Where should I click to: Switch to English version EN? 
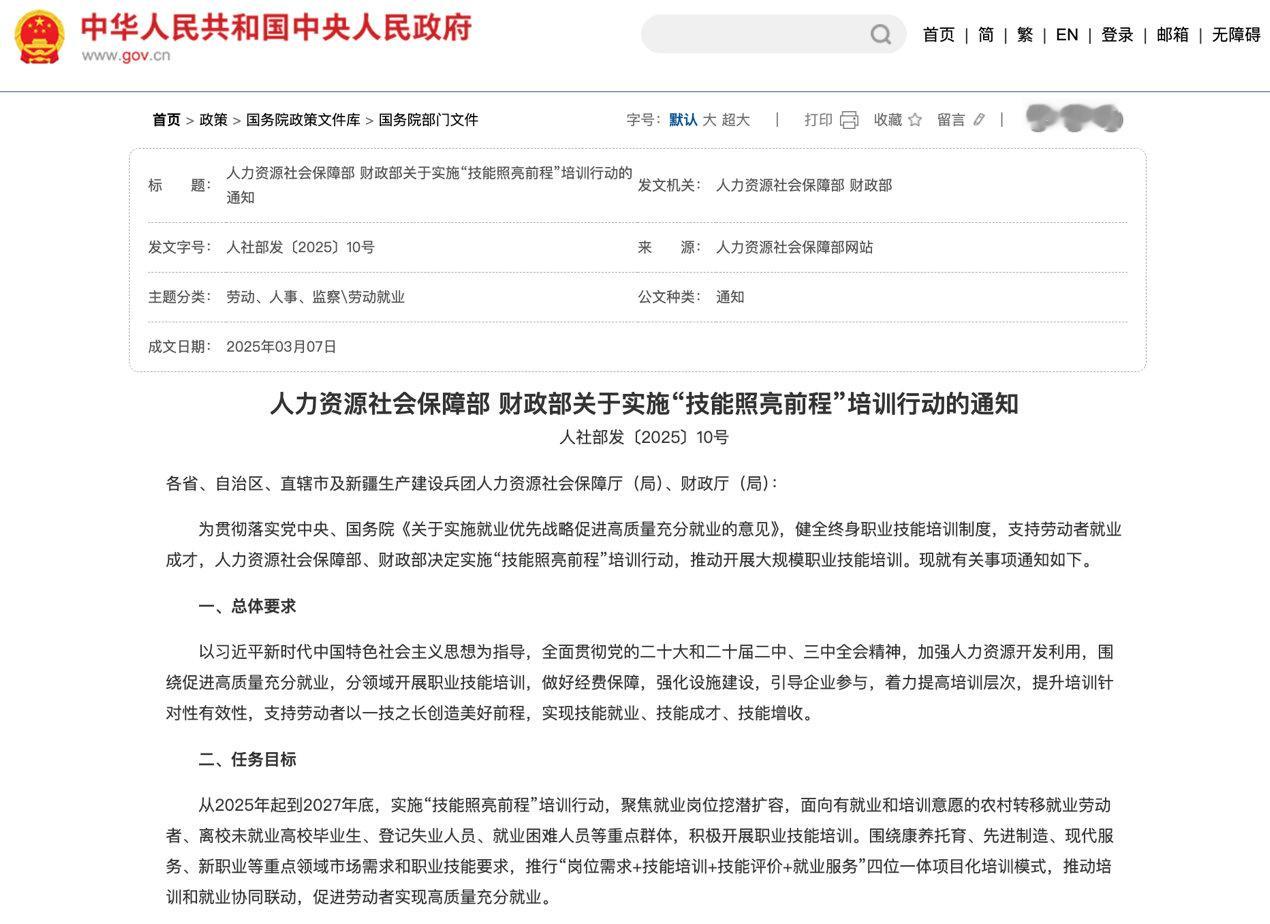pos(1067,35)
